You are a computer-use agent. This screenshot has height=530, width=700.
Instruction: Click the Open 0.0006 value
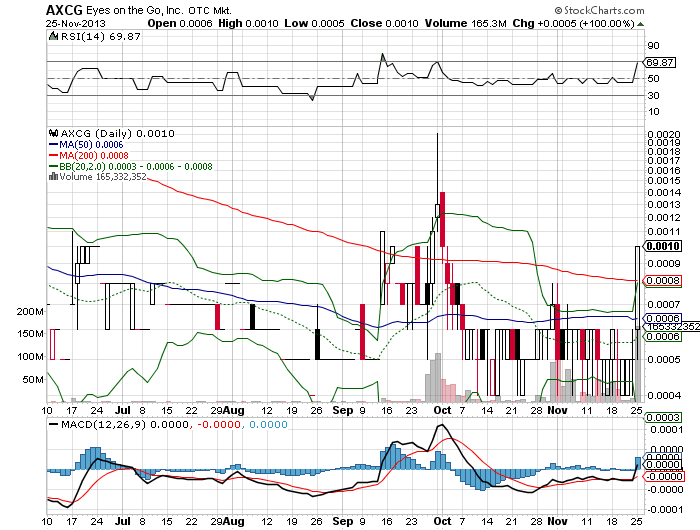(x=180, y=23)
